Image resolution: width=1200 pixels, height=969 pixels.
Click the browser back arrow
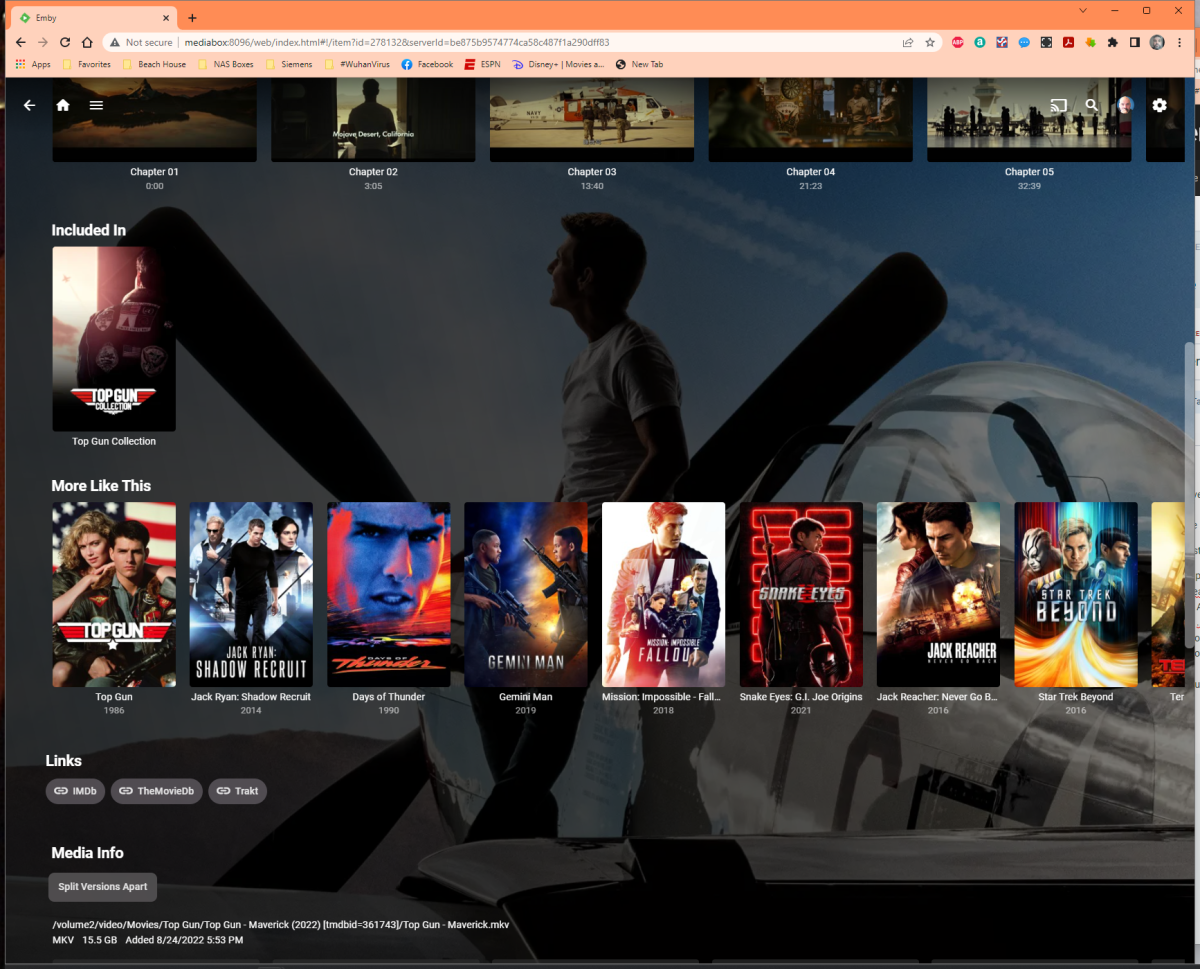20,43
